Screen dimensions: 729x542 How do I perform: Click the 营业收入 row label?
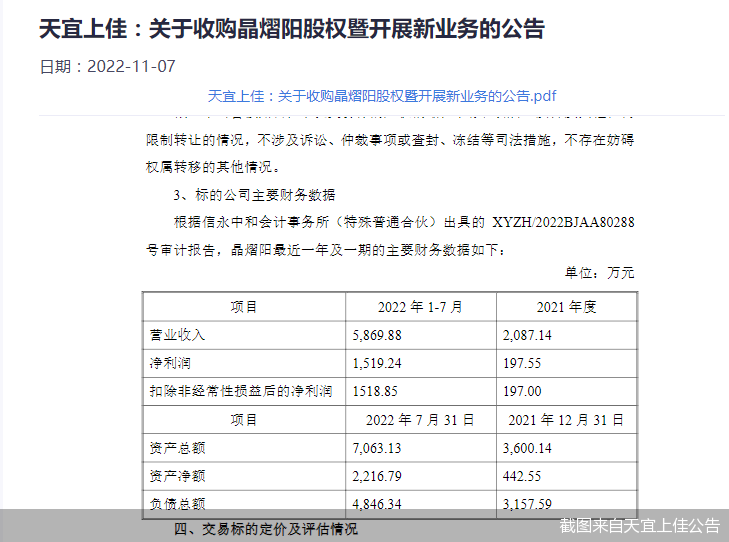click(177, 335)
